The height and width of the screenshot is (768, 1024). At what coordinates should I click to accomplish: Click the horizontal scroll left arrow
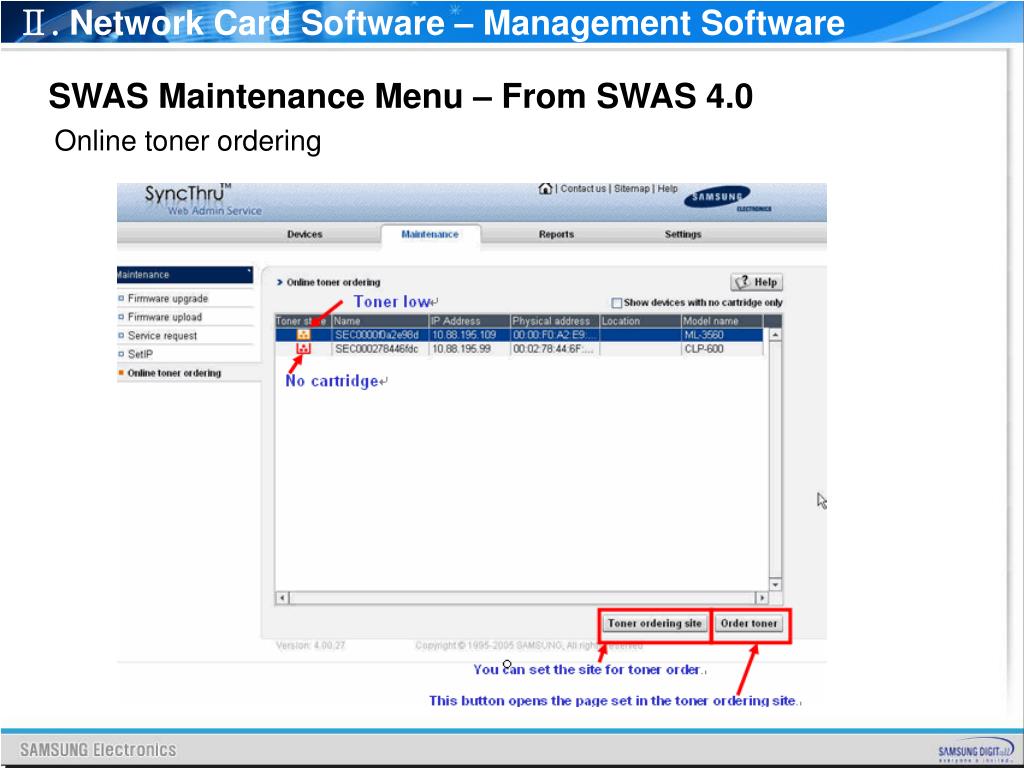click(282, 598)
